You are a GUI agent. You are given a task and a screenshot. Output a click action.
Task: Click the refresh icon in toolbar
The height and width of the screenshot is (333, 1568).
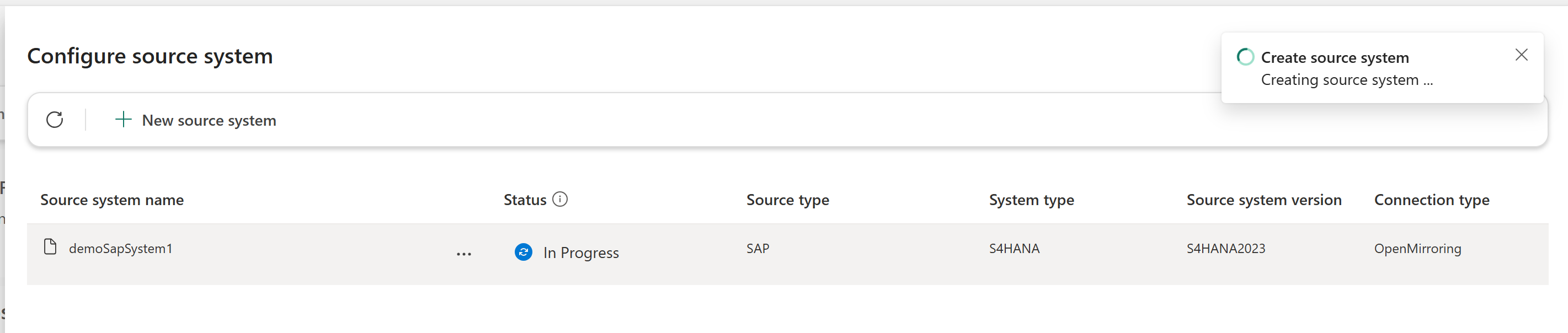[55, 120]
